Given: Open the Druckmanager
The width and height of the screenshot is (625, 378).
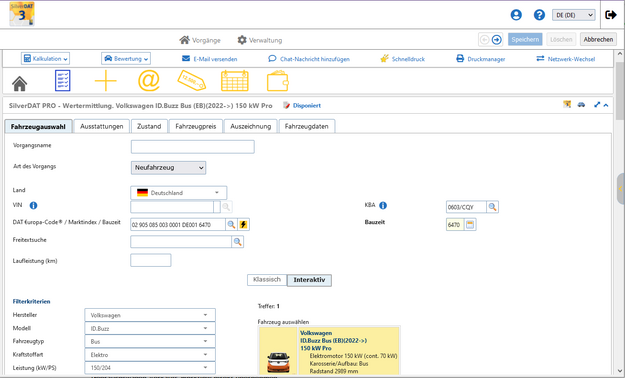Looking at the screenshot, I should pyautogui.click(x=481, y=59).
